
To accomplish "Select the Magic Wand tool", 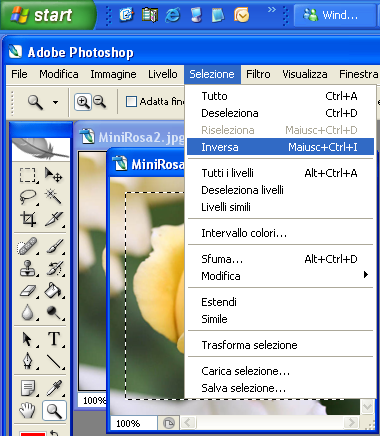I will [x=53, y=196].
